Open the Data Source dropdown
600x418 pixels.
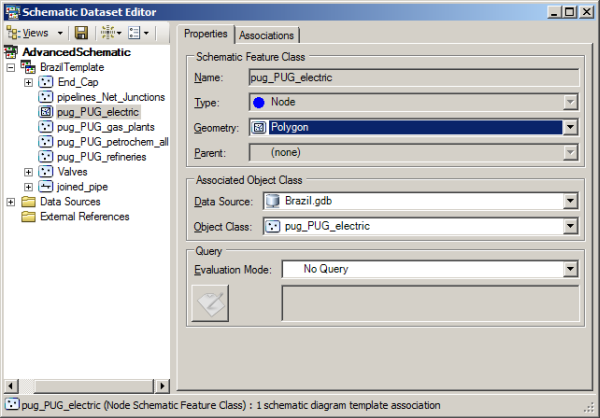[x=570, y=201]
